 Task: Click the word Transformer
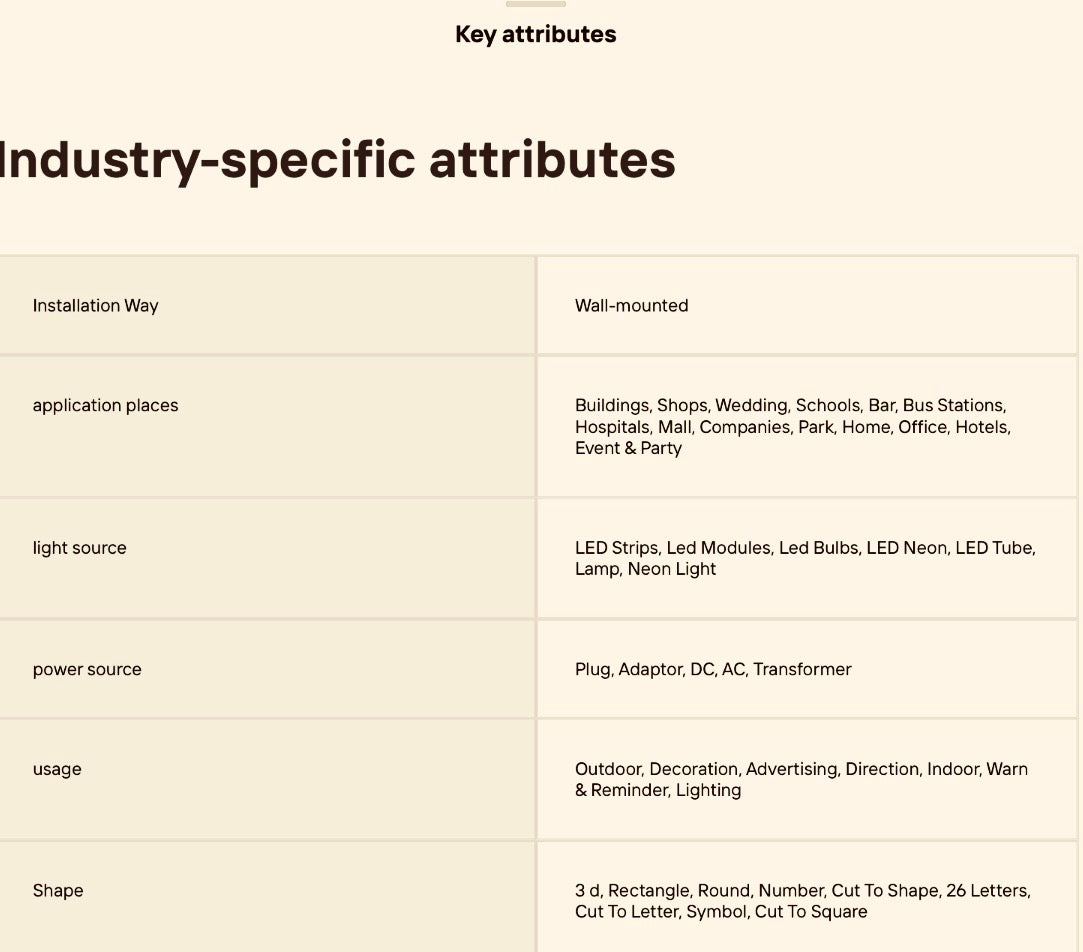802,670
